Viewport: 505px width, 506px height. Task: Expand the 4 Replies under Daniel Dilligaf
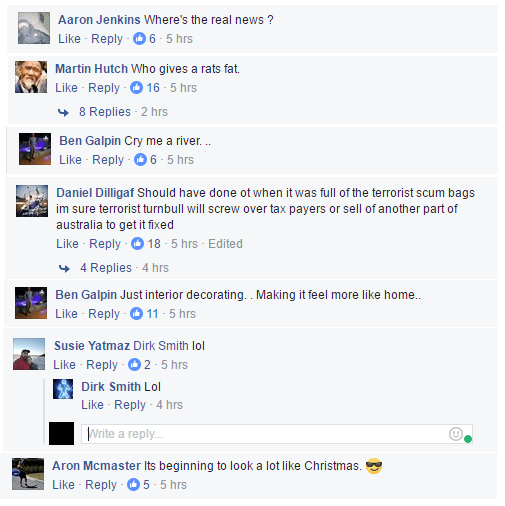click(x=106, y=268)
